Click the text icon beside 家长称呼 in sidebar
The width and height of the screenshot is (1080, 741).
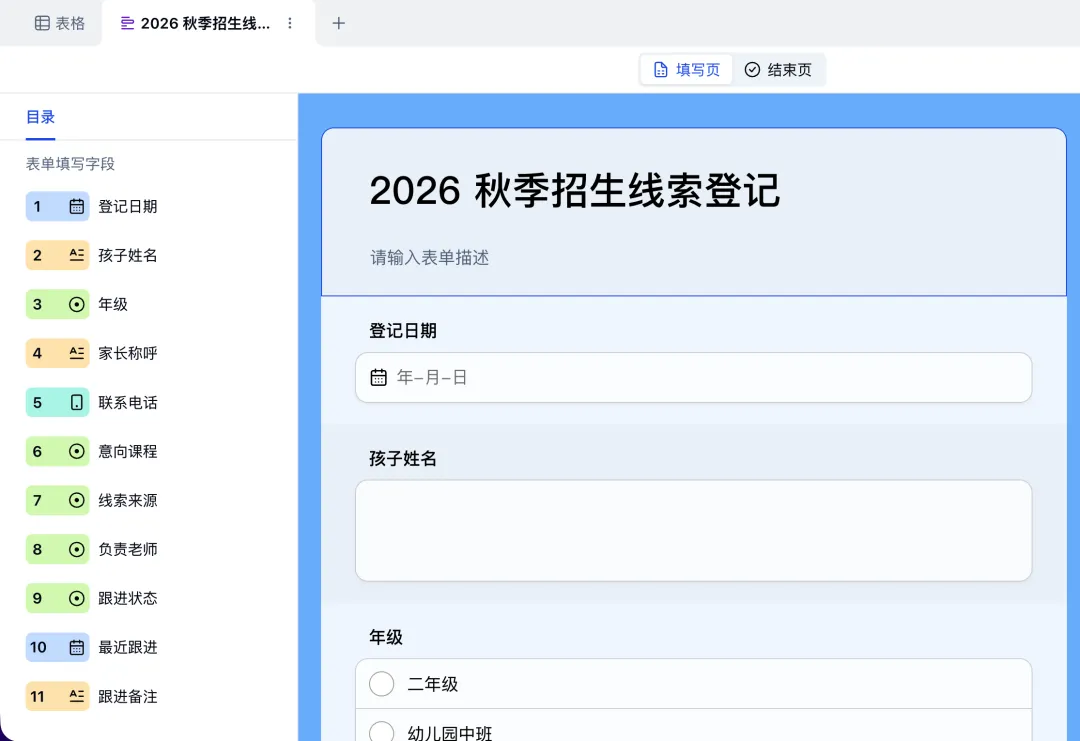(76, 353)
